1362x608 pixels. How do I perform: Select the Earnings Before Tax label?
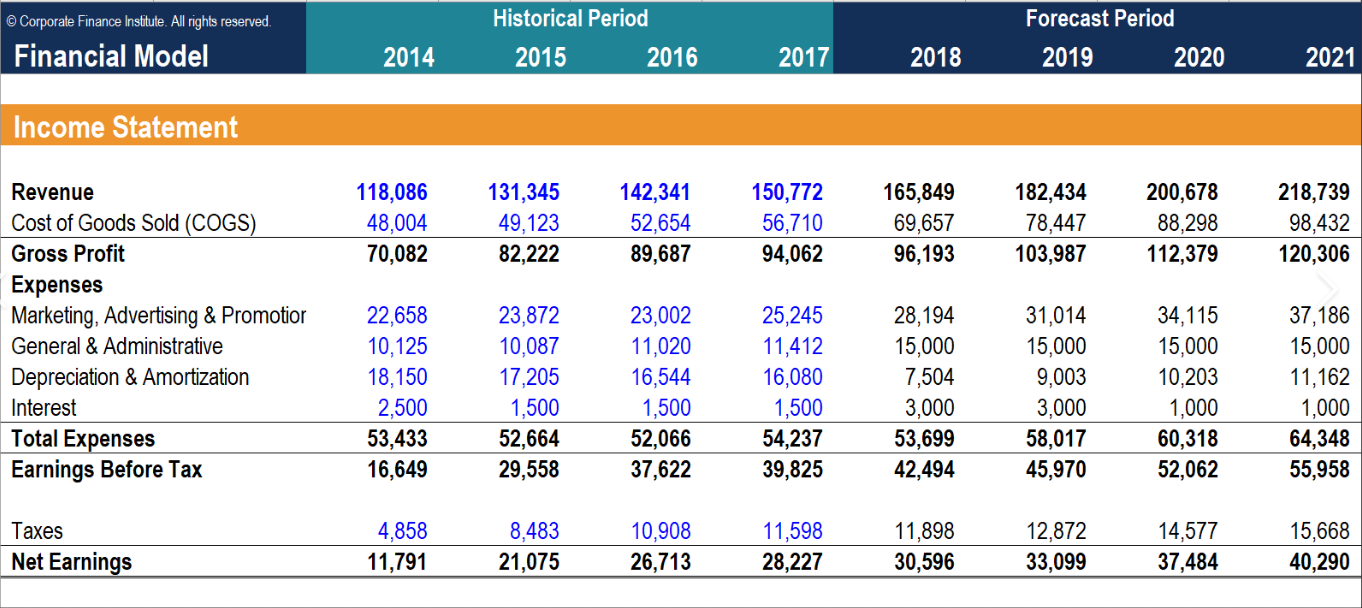[x=107, y=470]
